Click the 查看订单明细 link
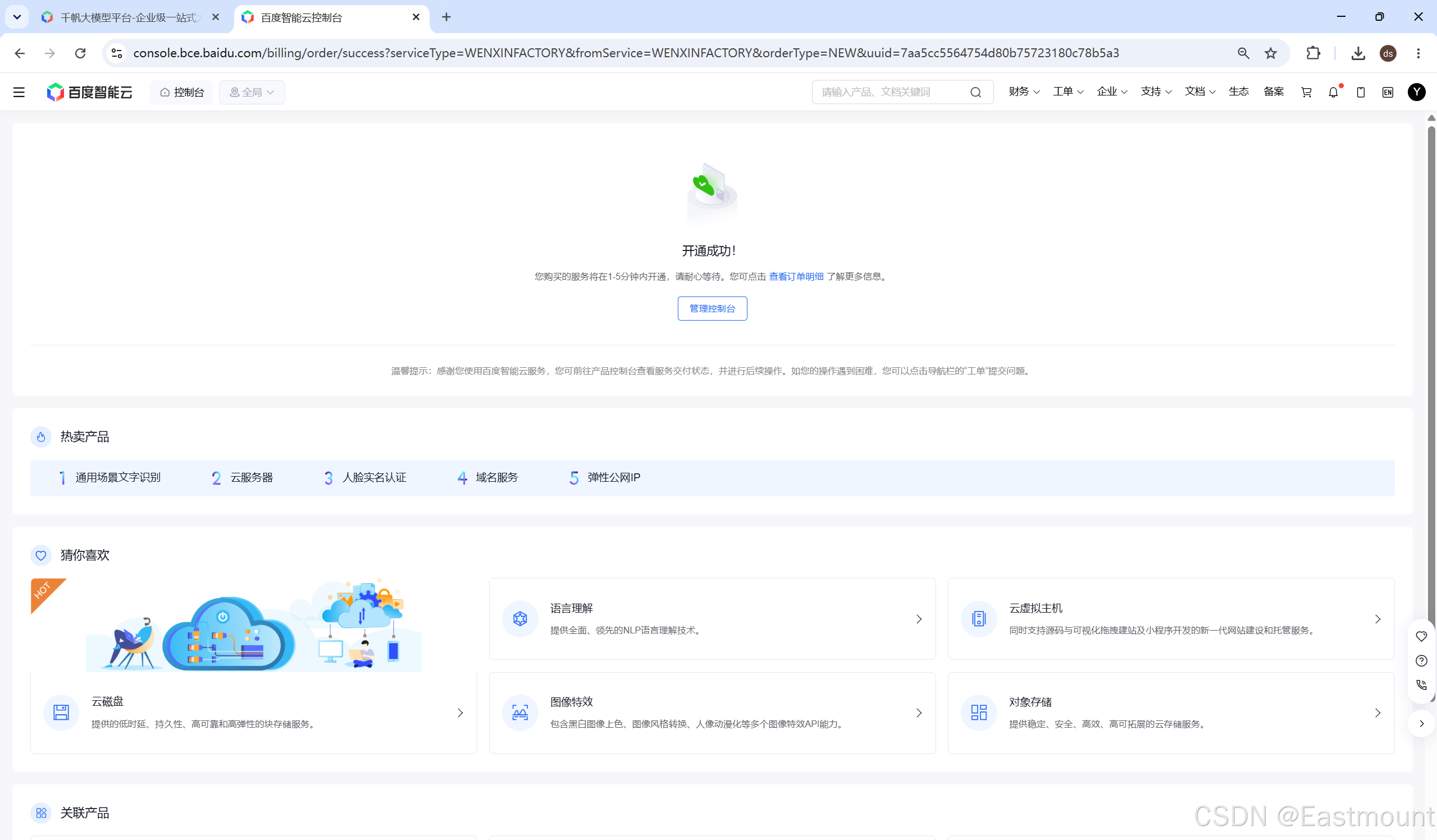1437x840 pixels. [x=796, y=277]
